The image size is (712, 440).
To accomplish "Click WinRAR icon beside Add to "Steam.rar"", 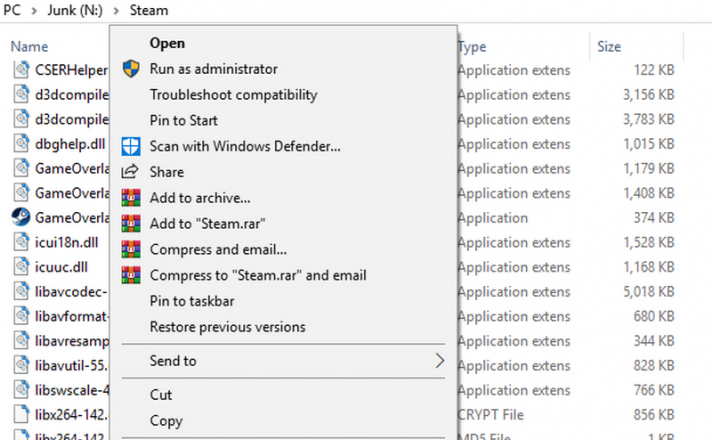I will tap(131, 223).
